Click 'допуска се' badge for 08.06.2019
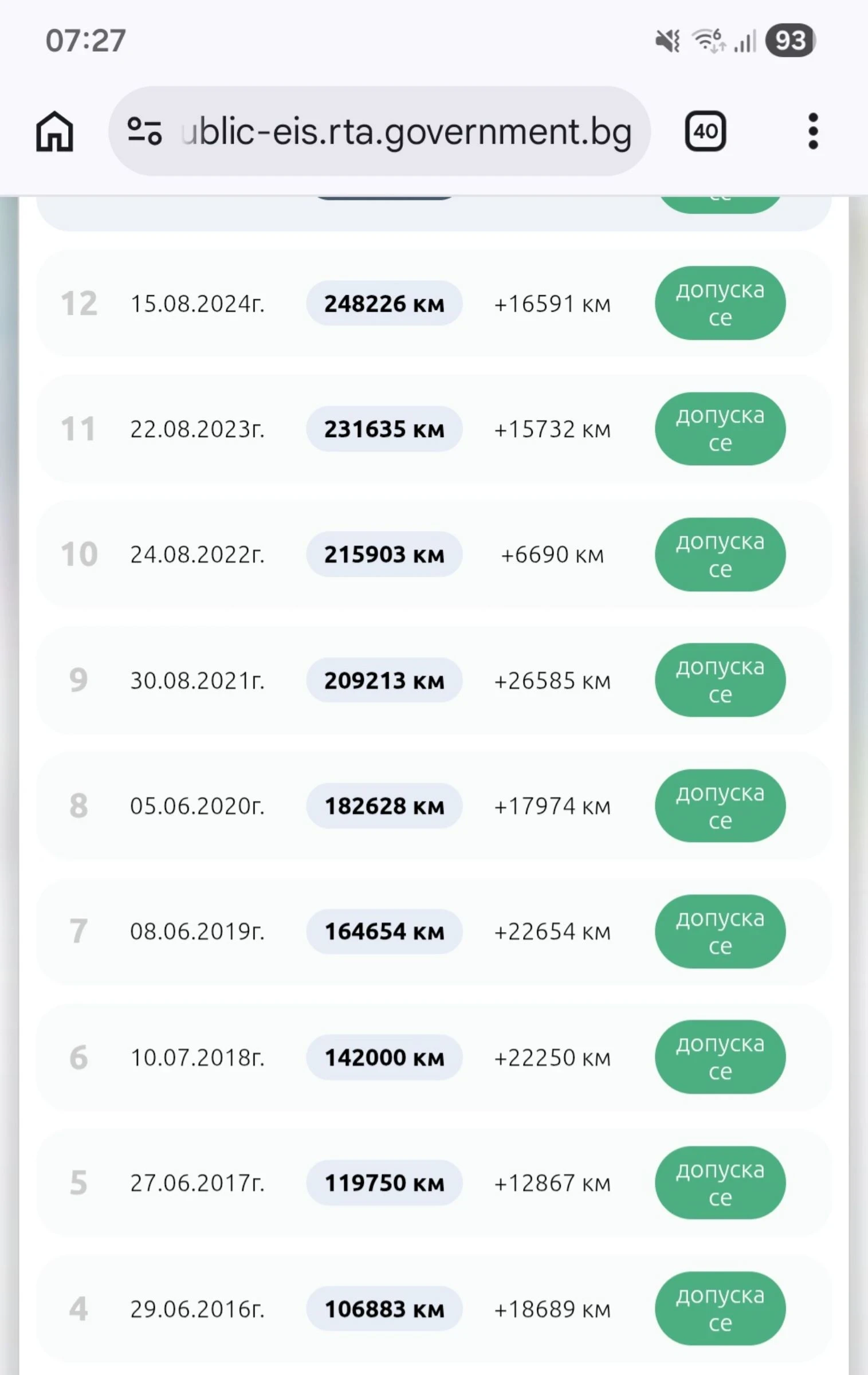The height and width of the screenshot is (1375, 868). point(720,931)
